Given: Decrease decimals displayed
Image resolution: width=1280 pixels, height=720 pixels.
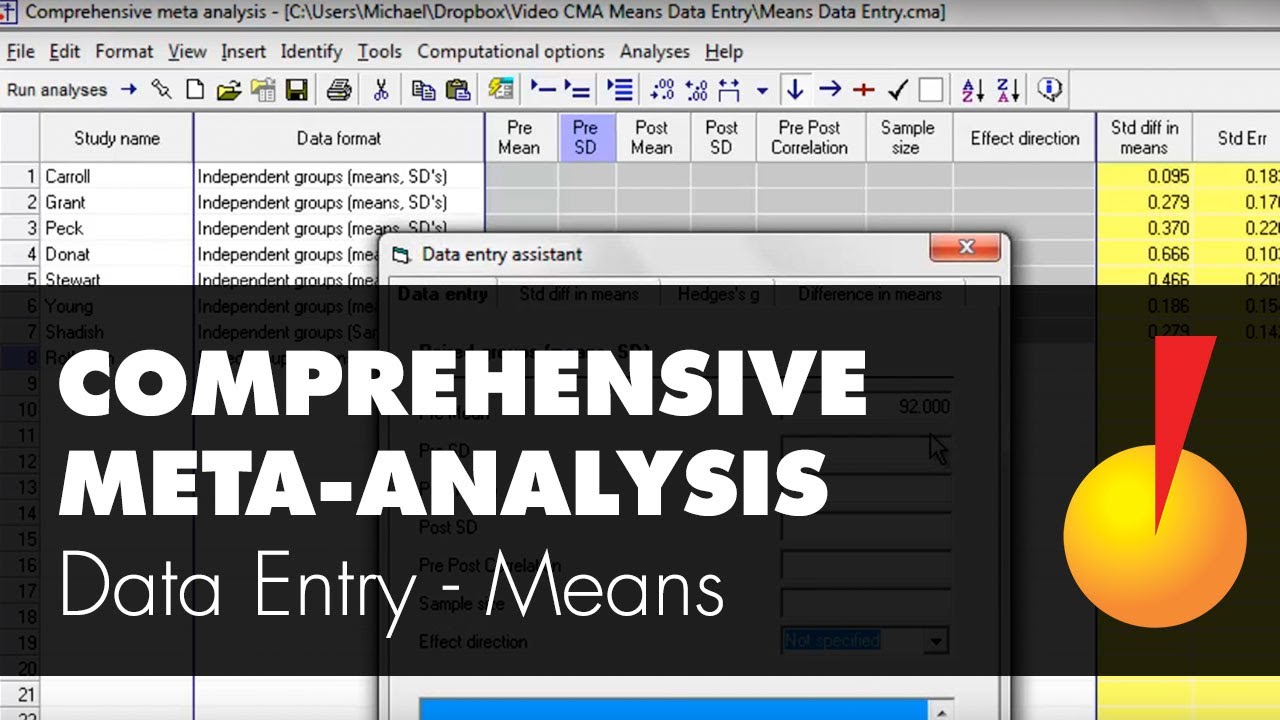Looking at the screenshot, I should 696,90.
